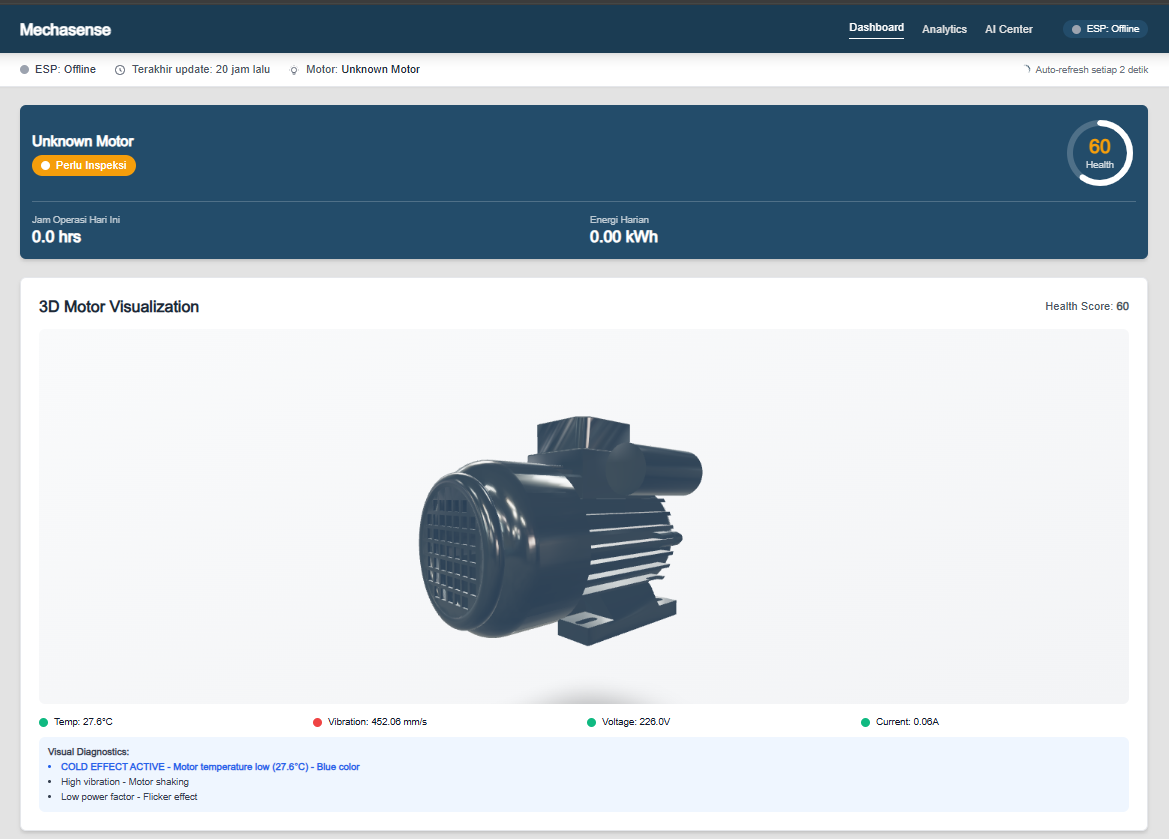The height and width of the screenshot is (839, 1169).
Task: Switch to the Analytics tab
Action: tap(944, 29)
